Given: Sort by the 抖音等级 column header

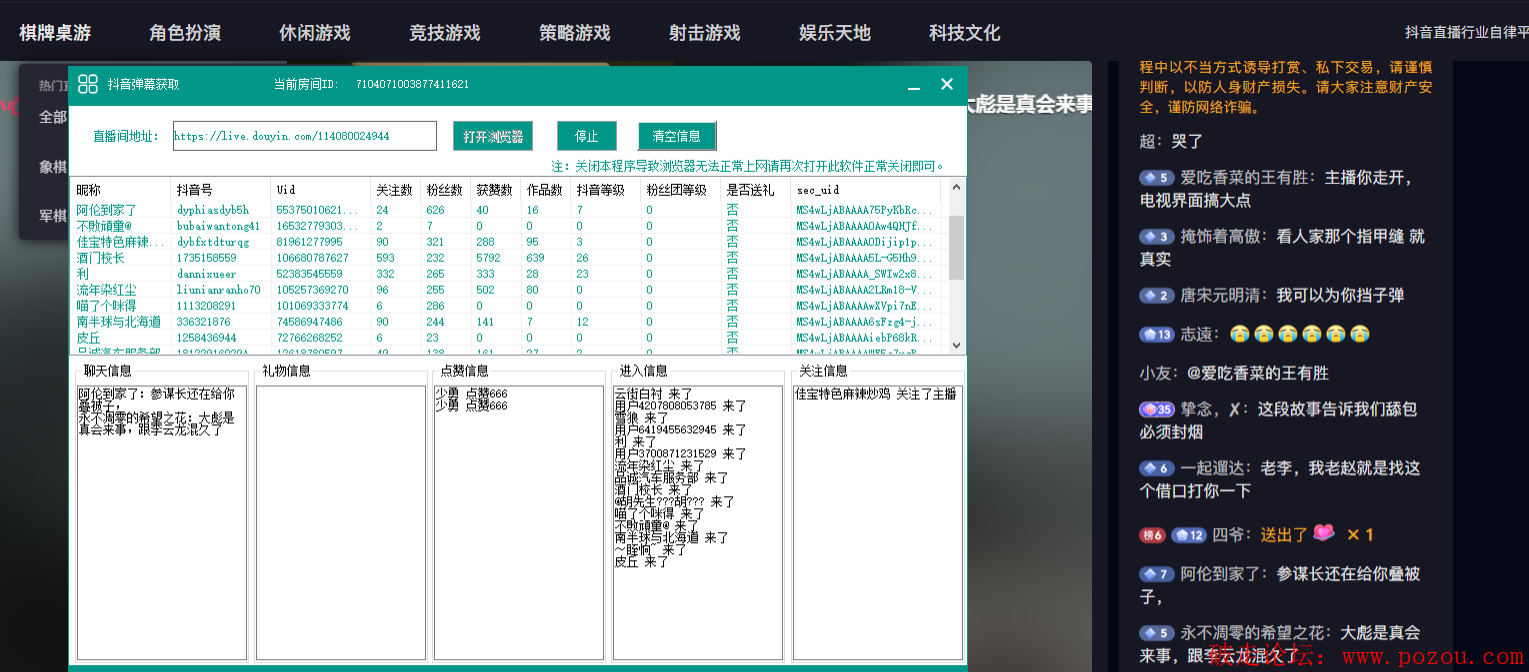Looking at the screenshot, I should click(x=605, y=190).
